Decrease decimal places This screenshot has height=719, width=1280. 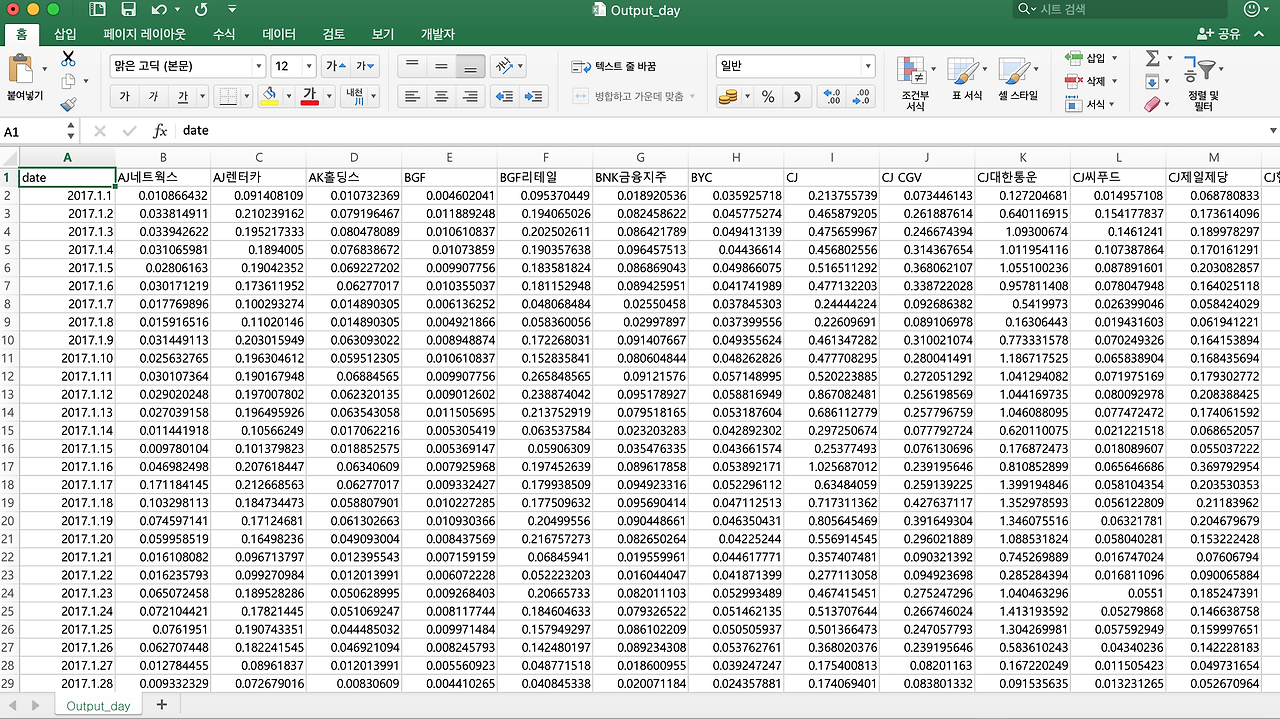coord(863,97)
